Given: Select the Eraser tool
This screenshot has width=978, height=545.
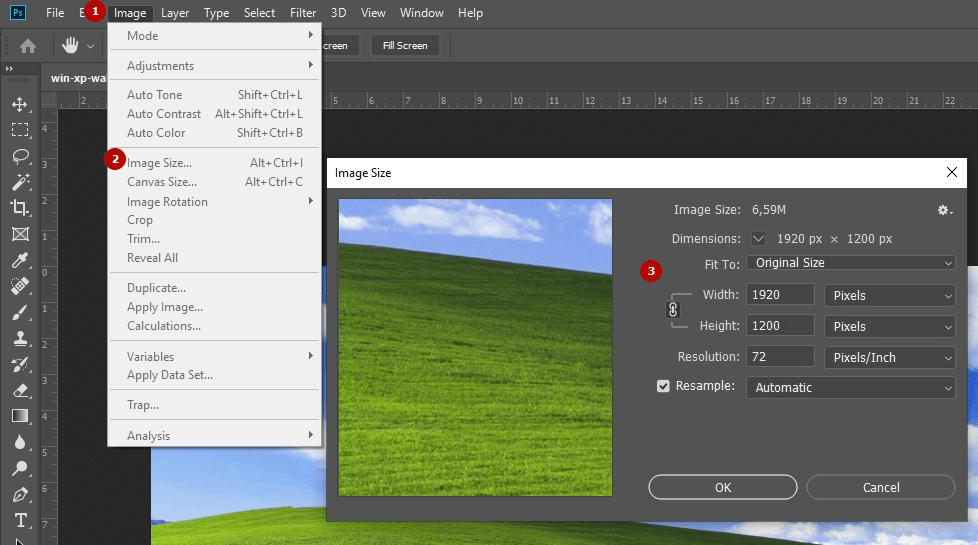Looking at the screenshot, I should coord(19,390).
